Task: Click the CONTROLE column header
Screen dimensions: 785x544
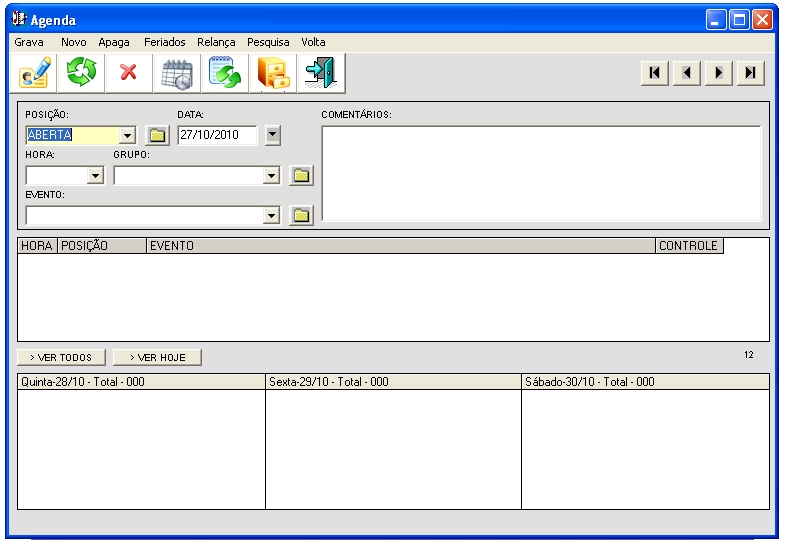Action: (x=689, y=246)
